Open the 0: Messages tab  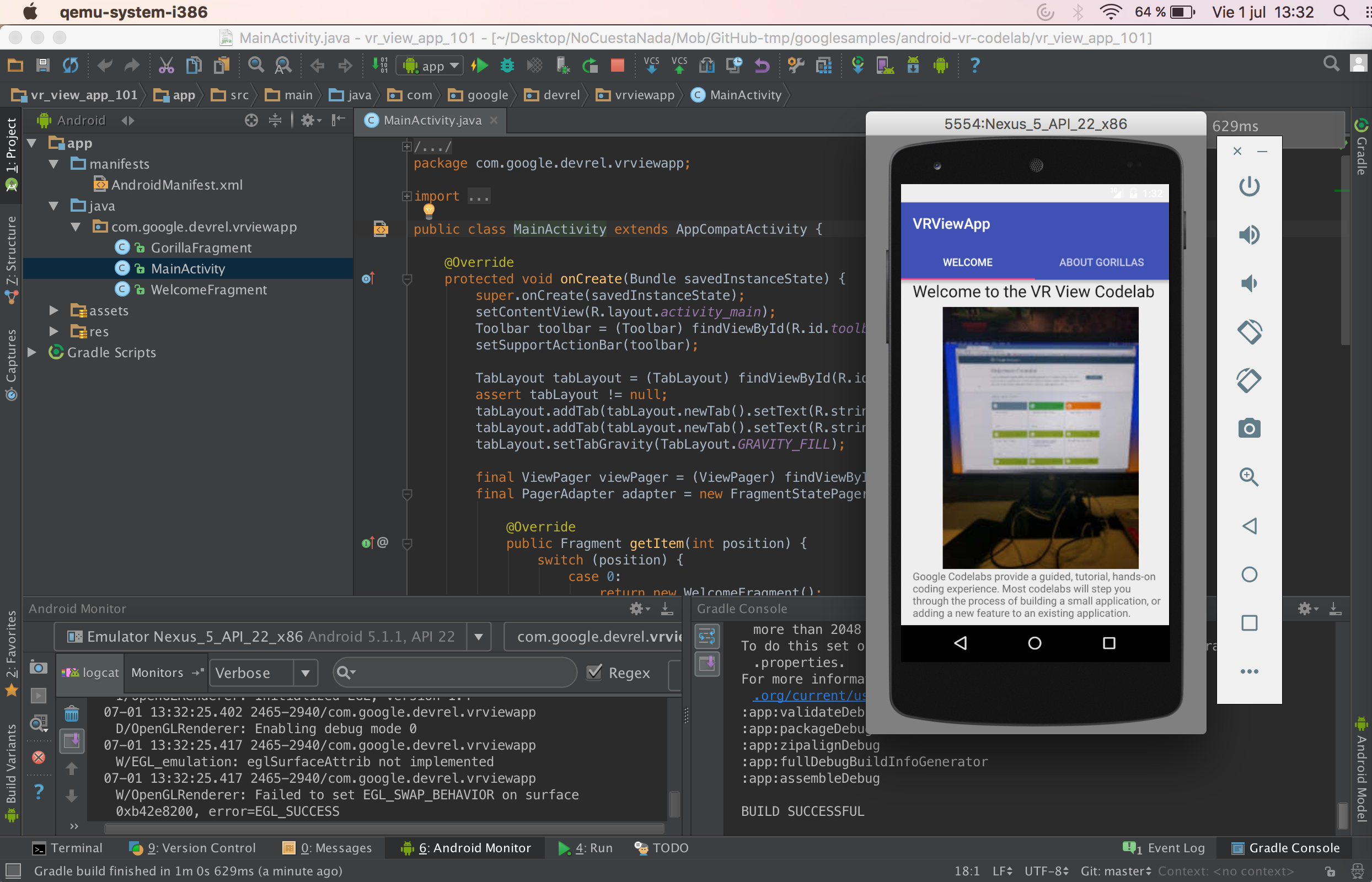point(328,848)
